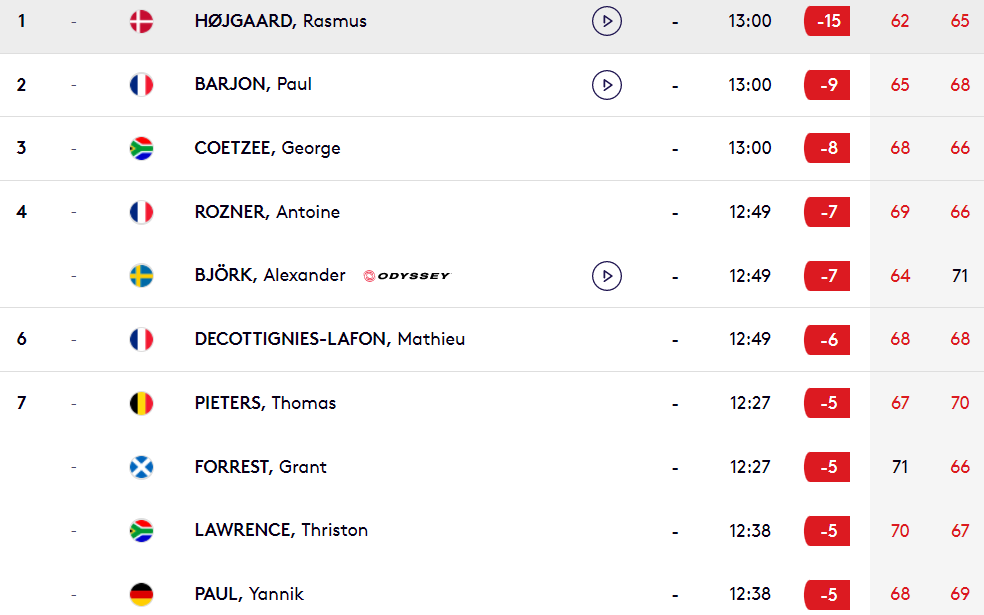Play video highlights for Barjon, Paul
The width and height of the screenshot is (984, 615).
[x=607, y=85]
